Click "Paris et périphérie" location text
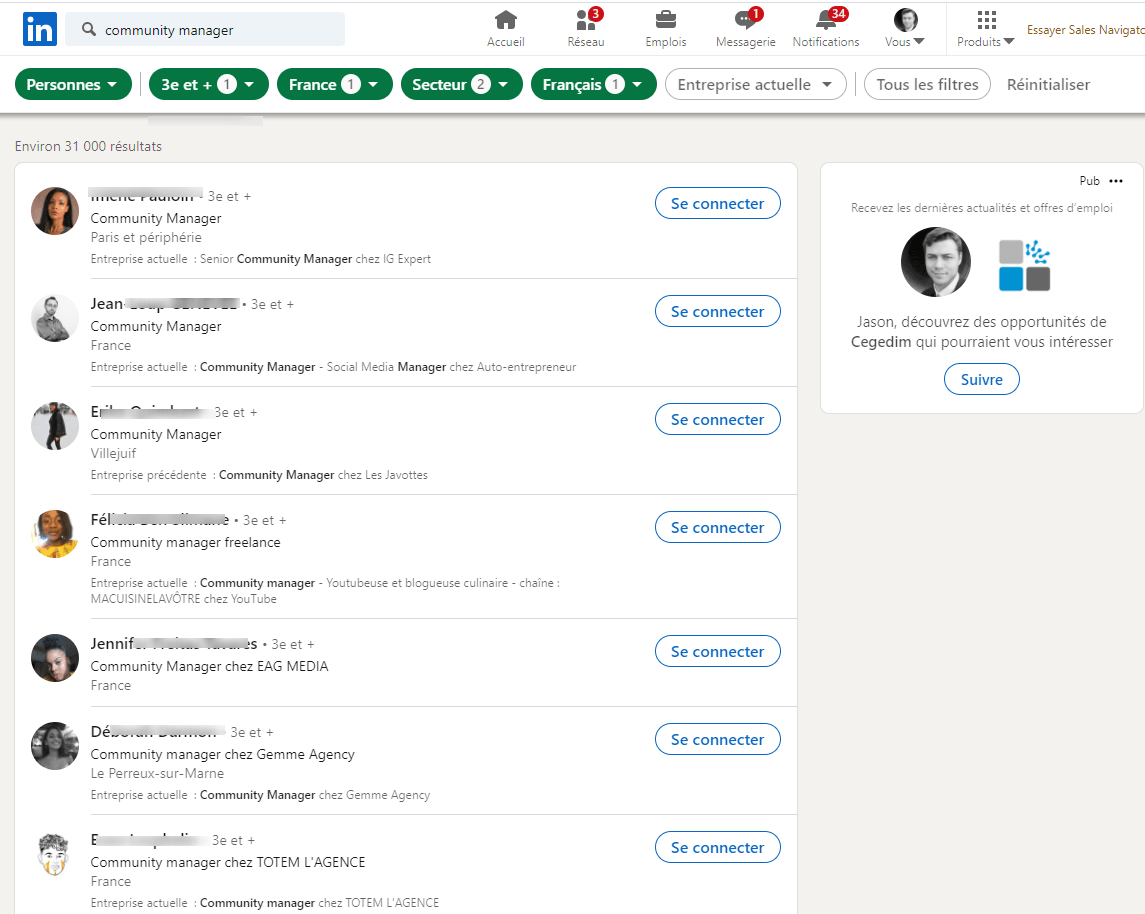Image resolution: width=1145 pixels, height=914 pixels. click(x=146, y=237)
